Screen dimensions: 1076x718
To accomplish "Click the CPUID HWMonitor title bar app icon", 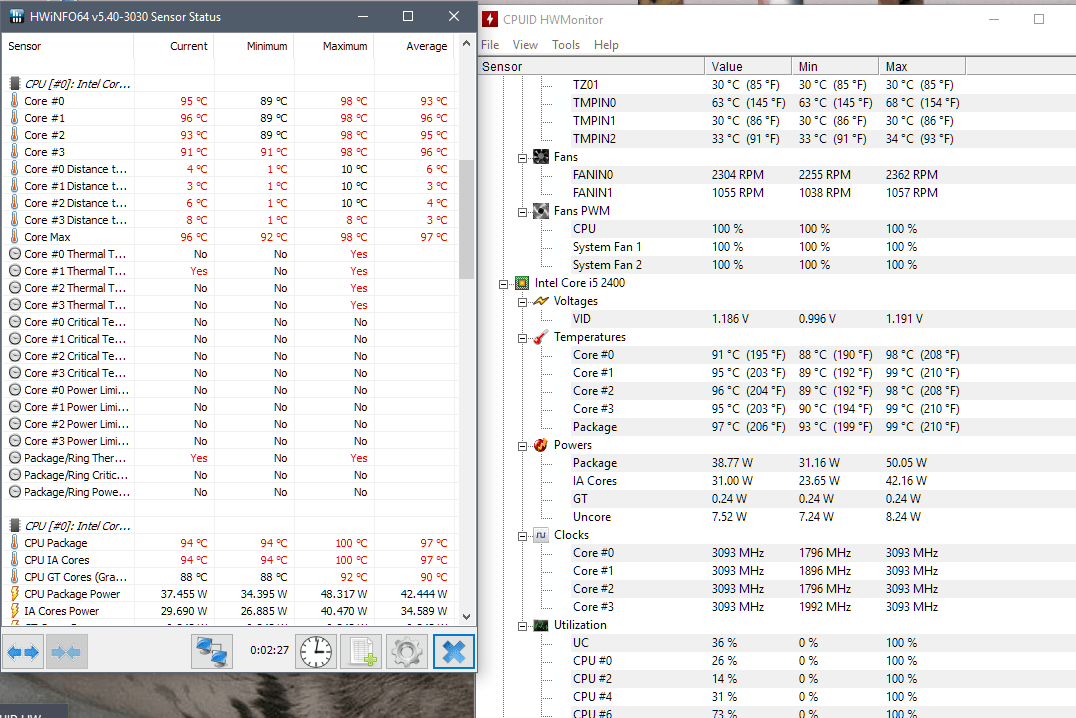I will click(490, 19).
